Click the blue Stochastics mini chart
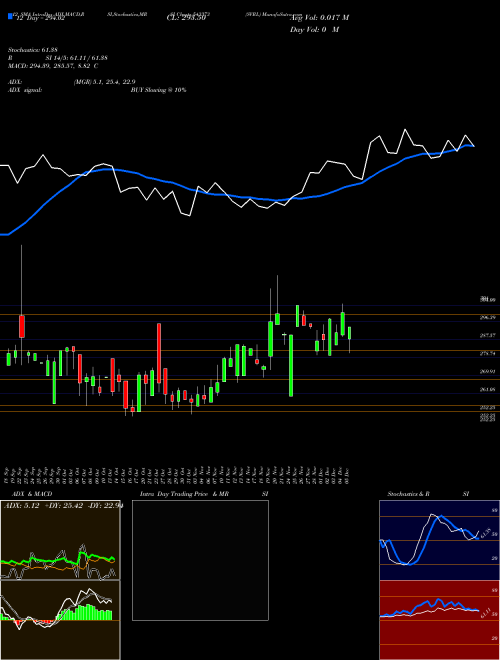 tap(439, 540)
